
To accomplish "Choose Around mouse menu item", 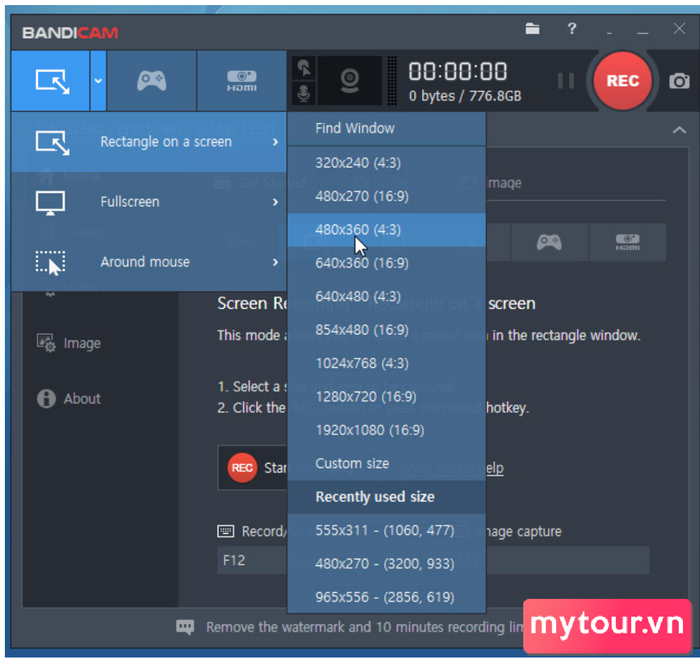I will 149,262.
